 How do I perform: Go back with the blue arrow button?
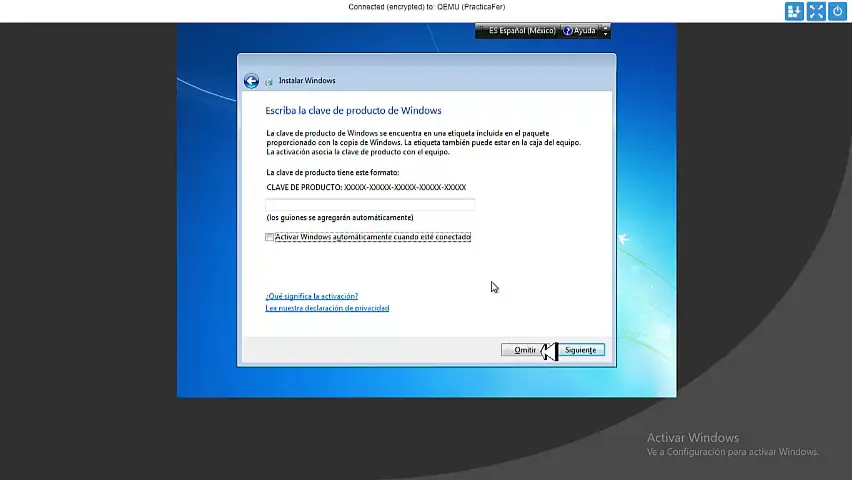251,81
